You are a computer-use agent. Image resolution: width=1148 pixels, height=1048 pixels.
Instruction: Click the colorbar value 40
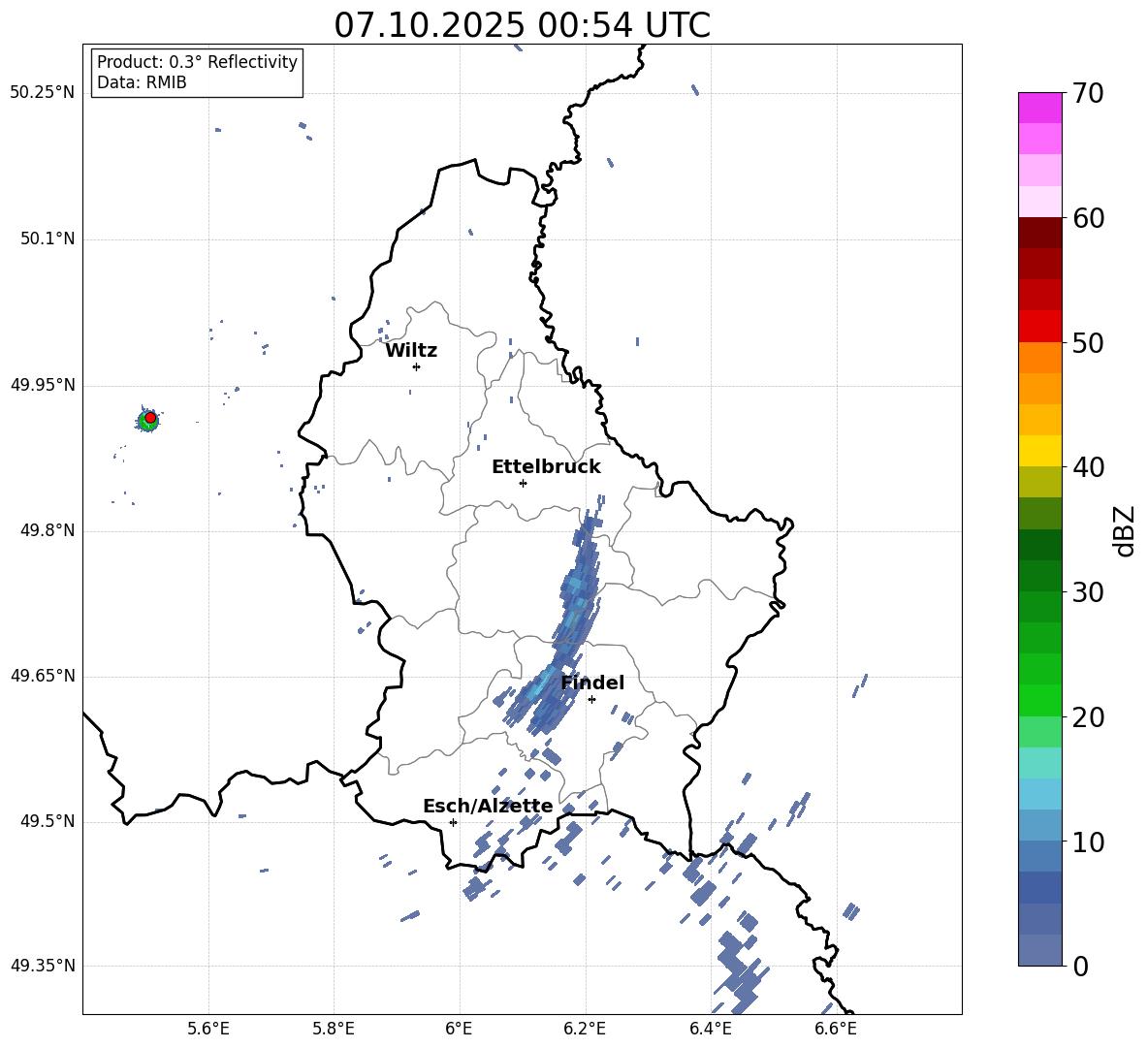click(x=1088, y=467)
